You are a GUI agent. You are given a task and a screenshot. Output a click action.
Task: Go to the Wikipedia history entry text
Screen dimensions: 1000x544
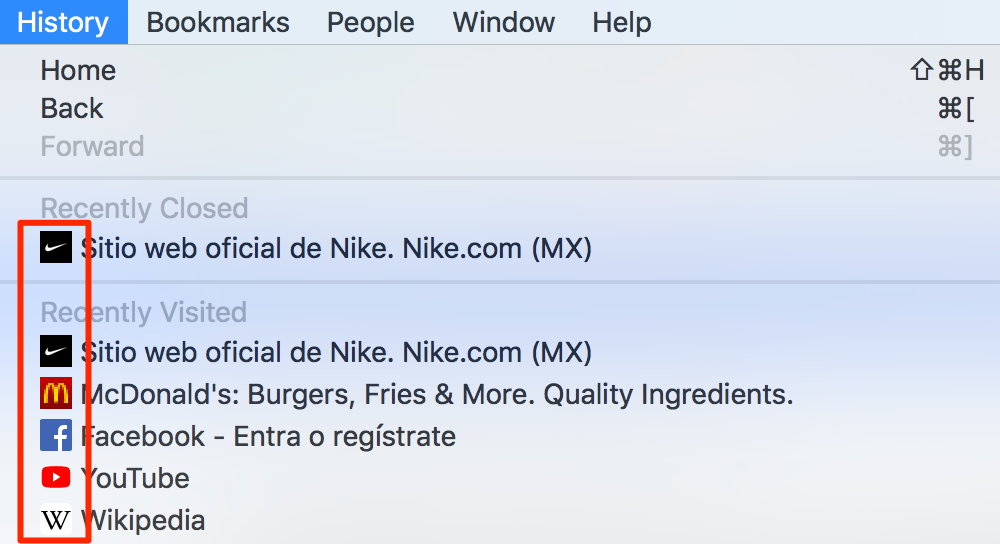pyautogui.click(x=143, y=520)
